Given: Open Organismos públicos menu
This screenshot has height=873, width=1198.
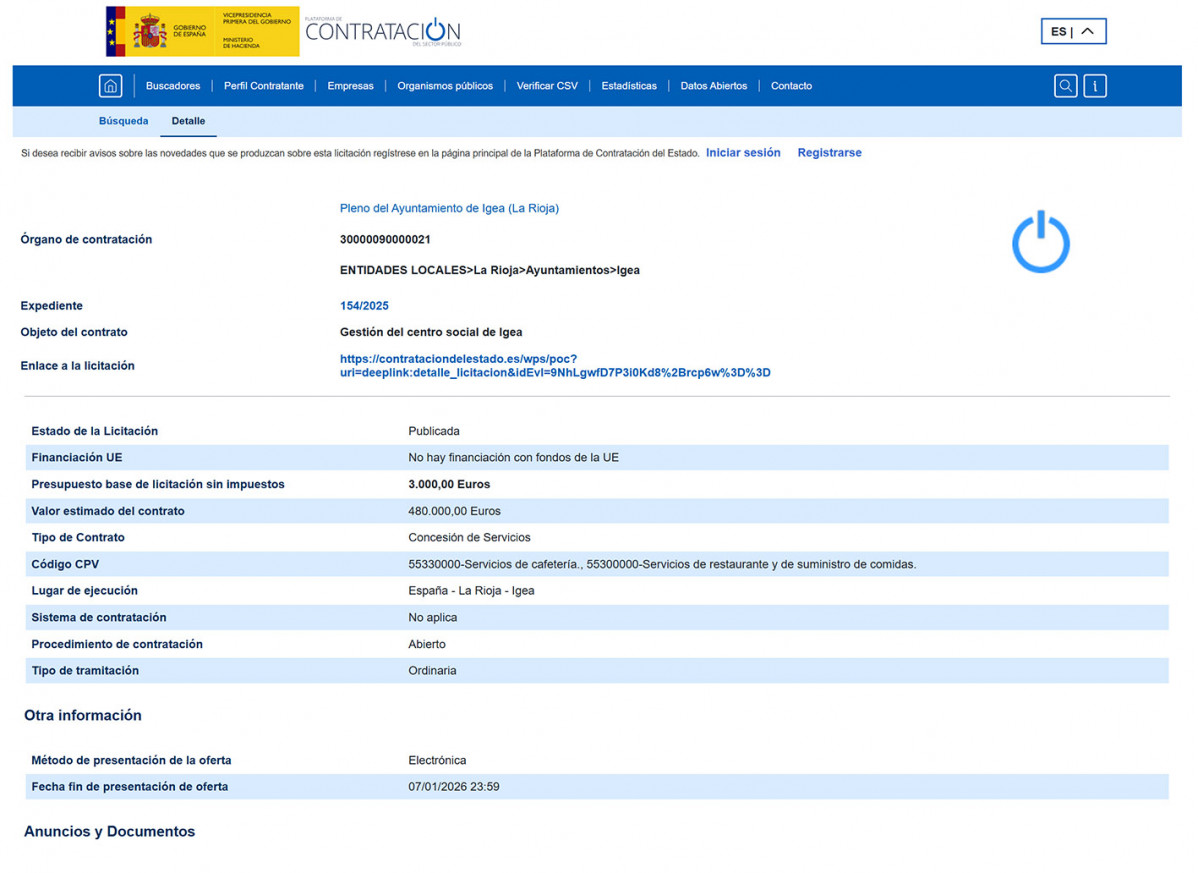Looking at the screenshot, I should tap(445, 86).
